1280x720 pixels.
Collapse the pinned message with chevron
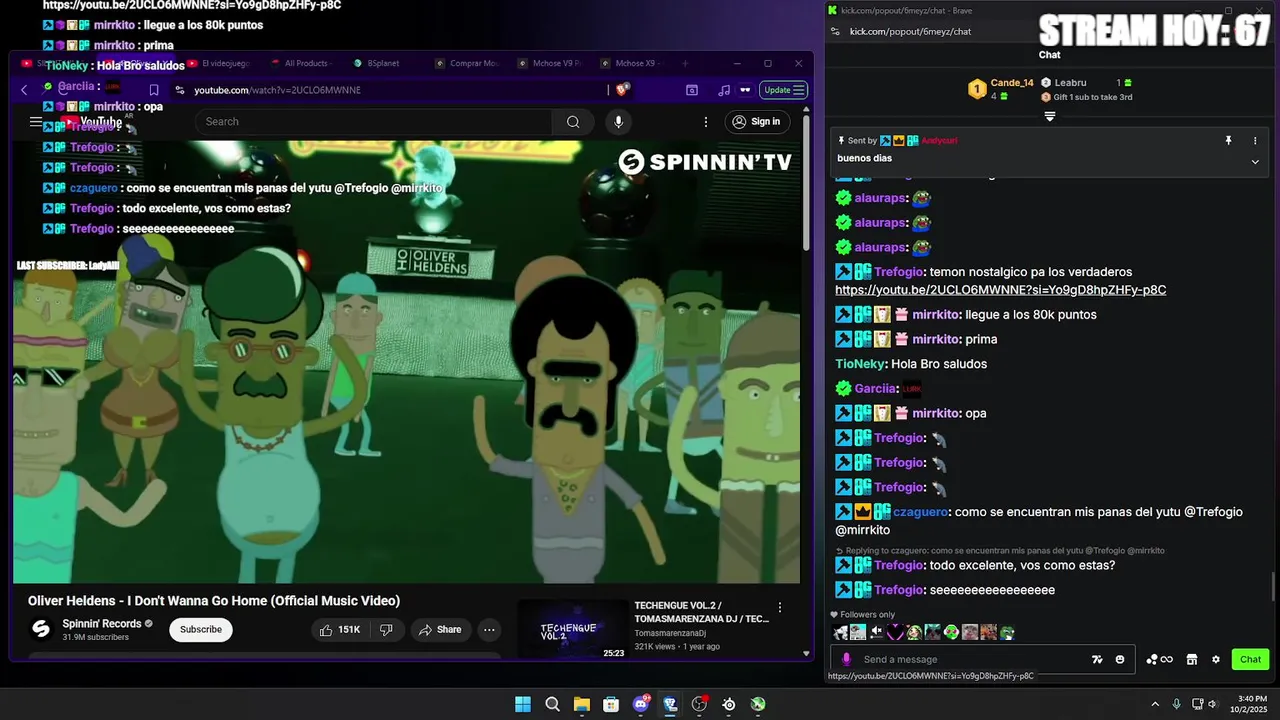pyautogui.click(x=1255, y=161)
